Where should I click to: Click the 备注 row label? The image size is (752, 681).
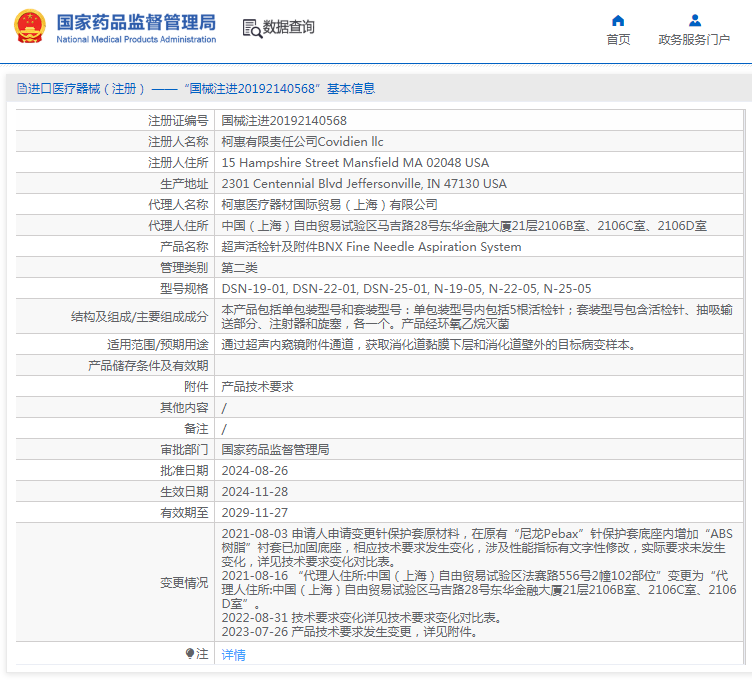click(196, 429)
